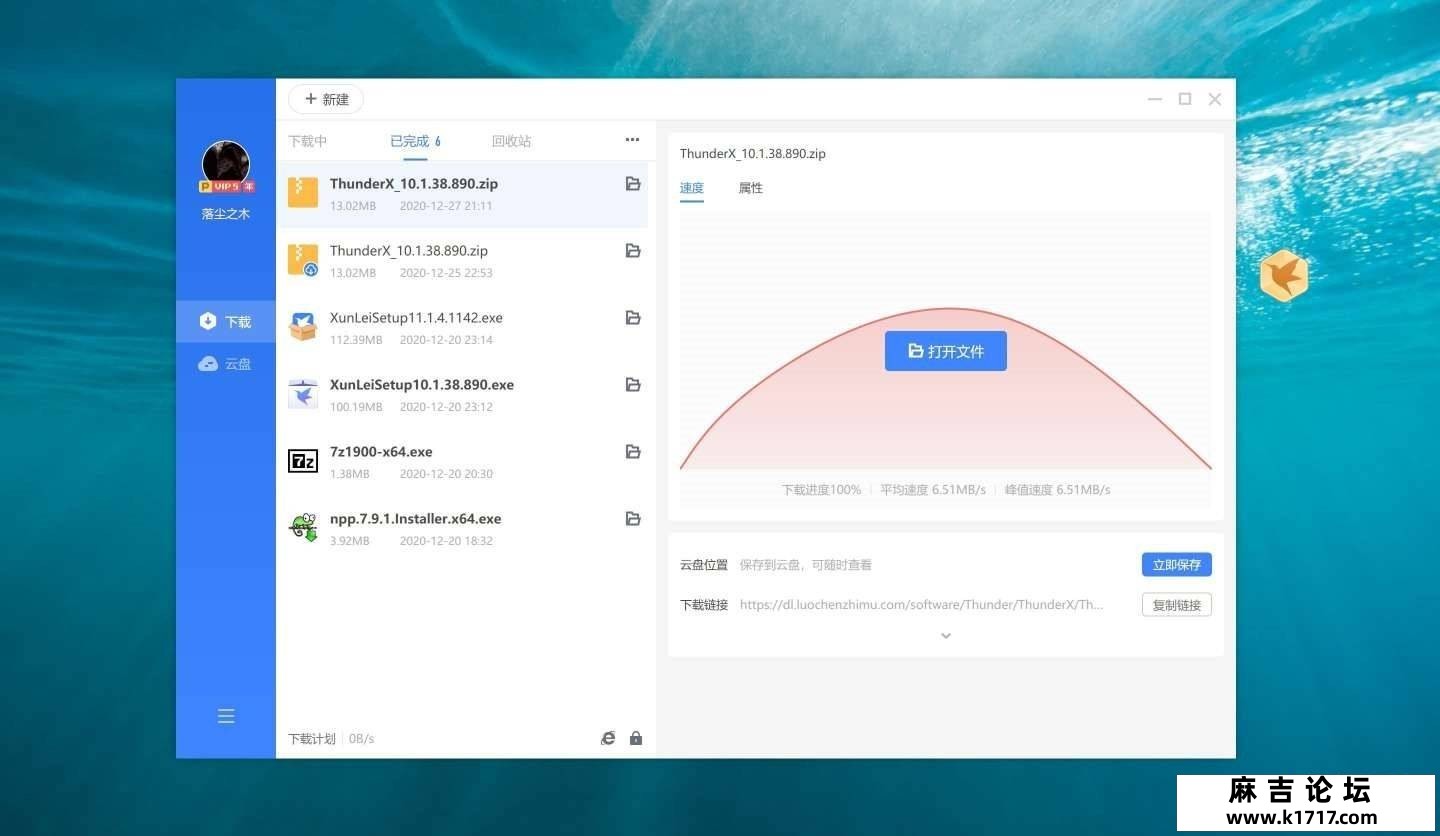Viewport: 1440px width, 836px height.
Task: Switch to the 回收站 recycle bin tab
Action: tap(512, 141)
